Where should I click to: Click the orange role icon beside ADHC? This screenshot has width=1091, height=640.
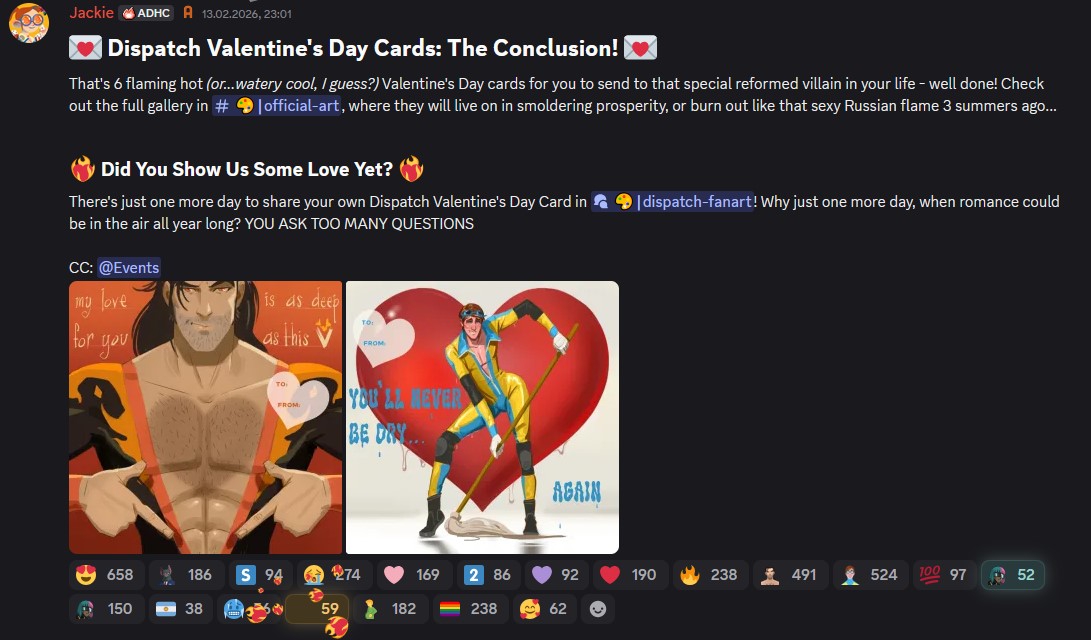[x=188, y=13]
